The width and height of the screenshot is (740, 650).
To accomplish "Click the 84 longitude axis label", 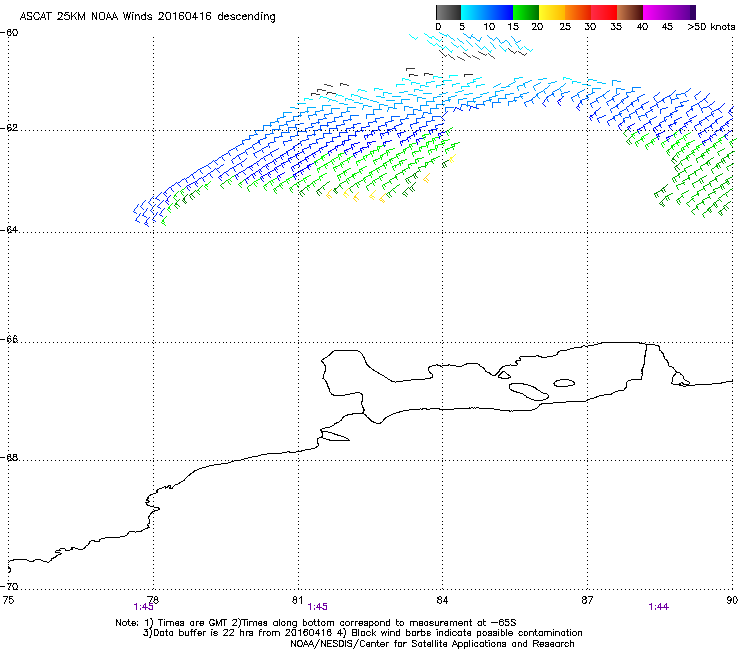I will [442, 600].
